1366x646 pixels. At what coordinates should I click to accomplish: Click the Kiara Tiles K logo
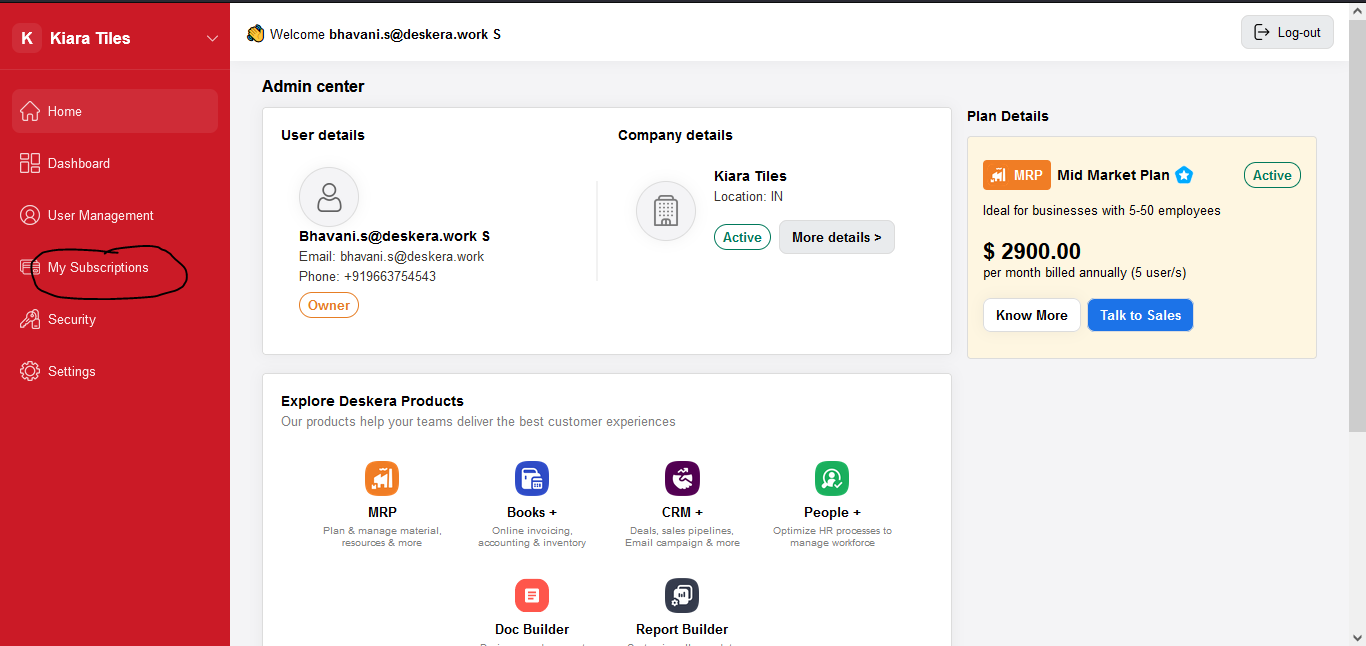[27, 38]
